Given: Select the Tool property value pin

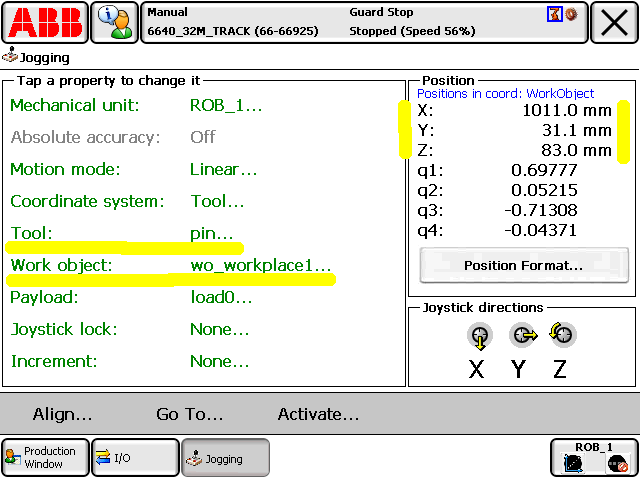Looking at the screenshot, I should click(x=211, y=233).
